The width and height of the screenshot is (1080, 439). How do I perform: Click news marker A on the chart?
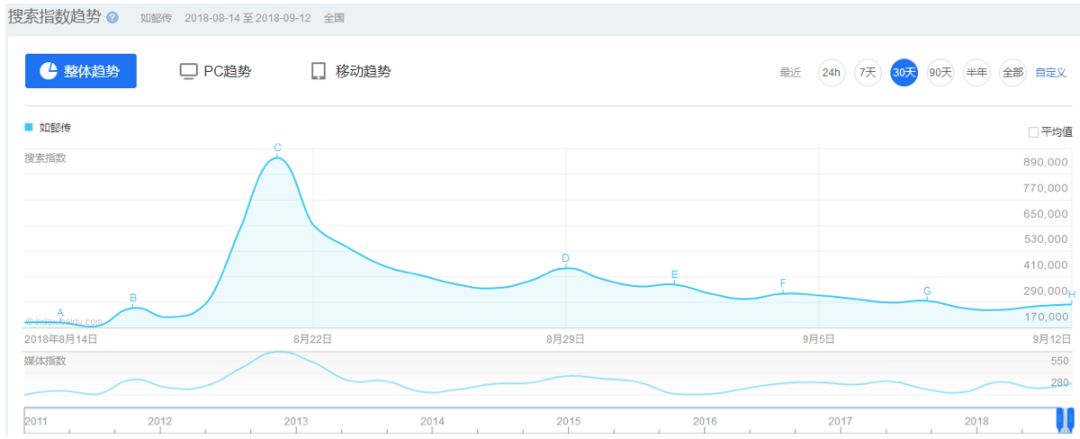(x=60, y=313)
